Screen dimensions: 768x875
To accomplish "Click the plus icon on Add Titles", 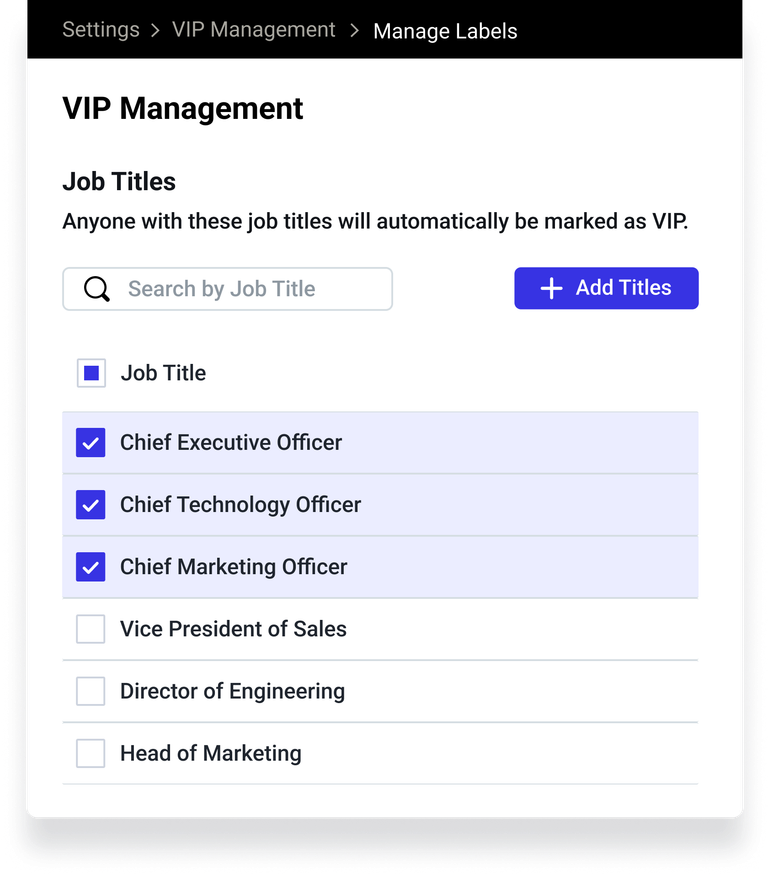I will click(x=551, y=288).
